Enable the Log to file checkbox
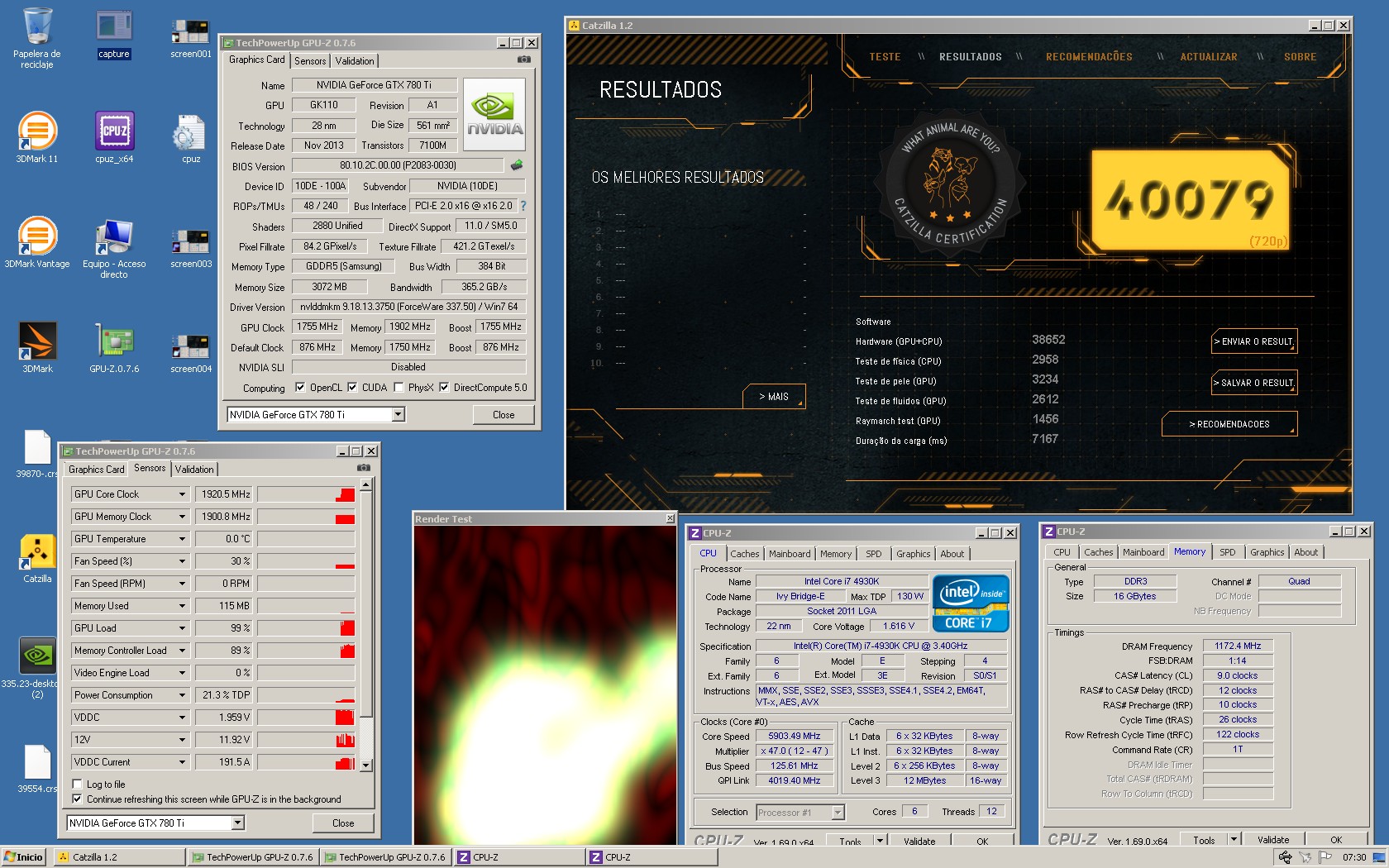The width and height of the screenshot is (1389, 868). click(77, 784)
